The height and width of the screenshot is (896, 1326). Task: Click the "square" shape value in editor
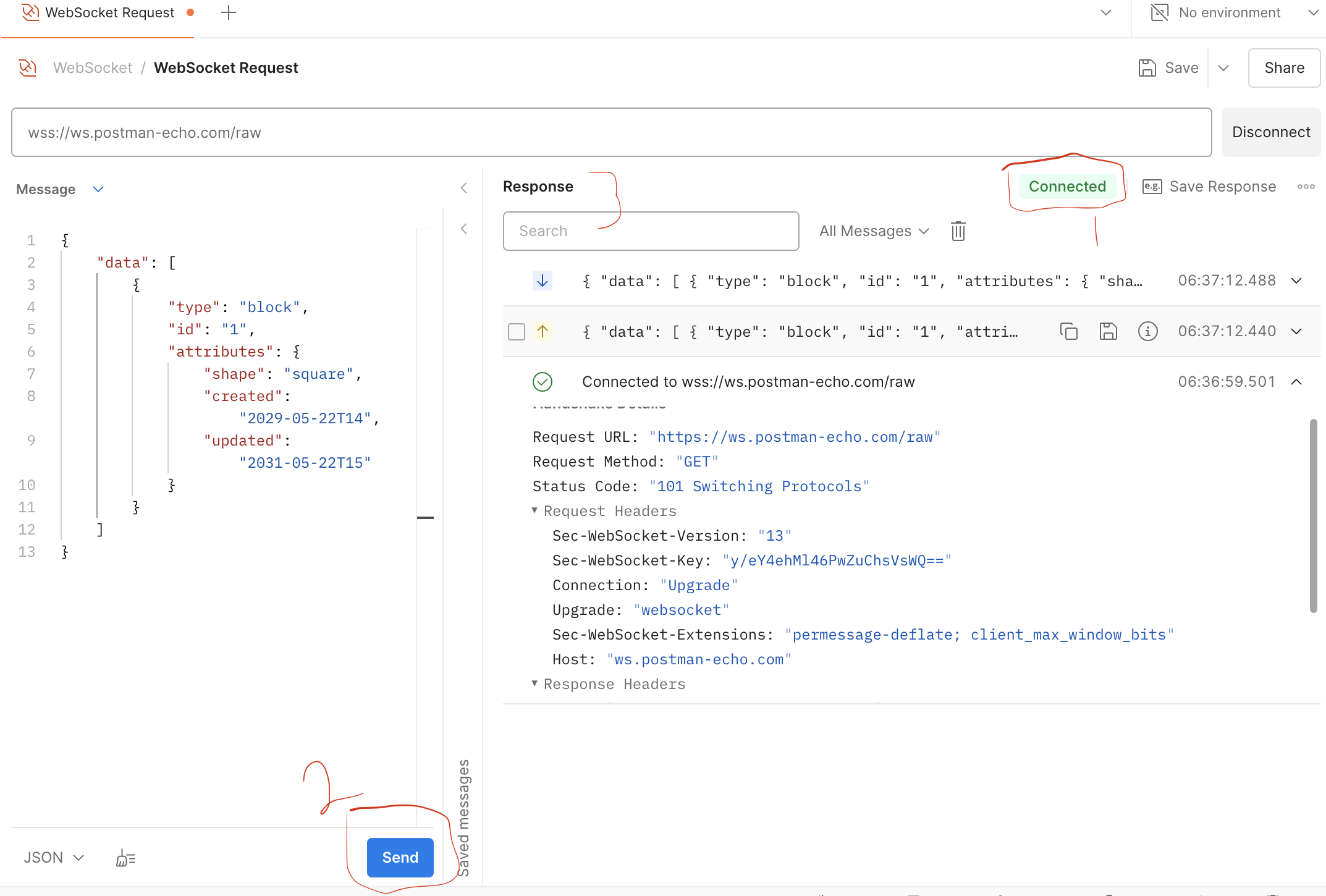coord(319,374)
